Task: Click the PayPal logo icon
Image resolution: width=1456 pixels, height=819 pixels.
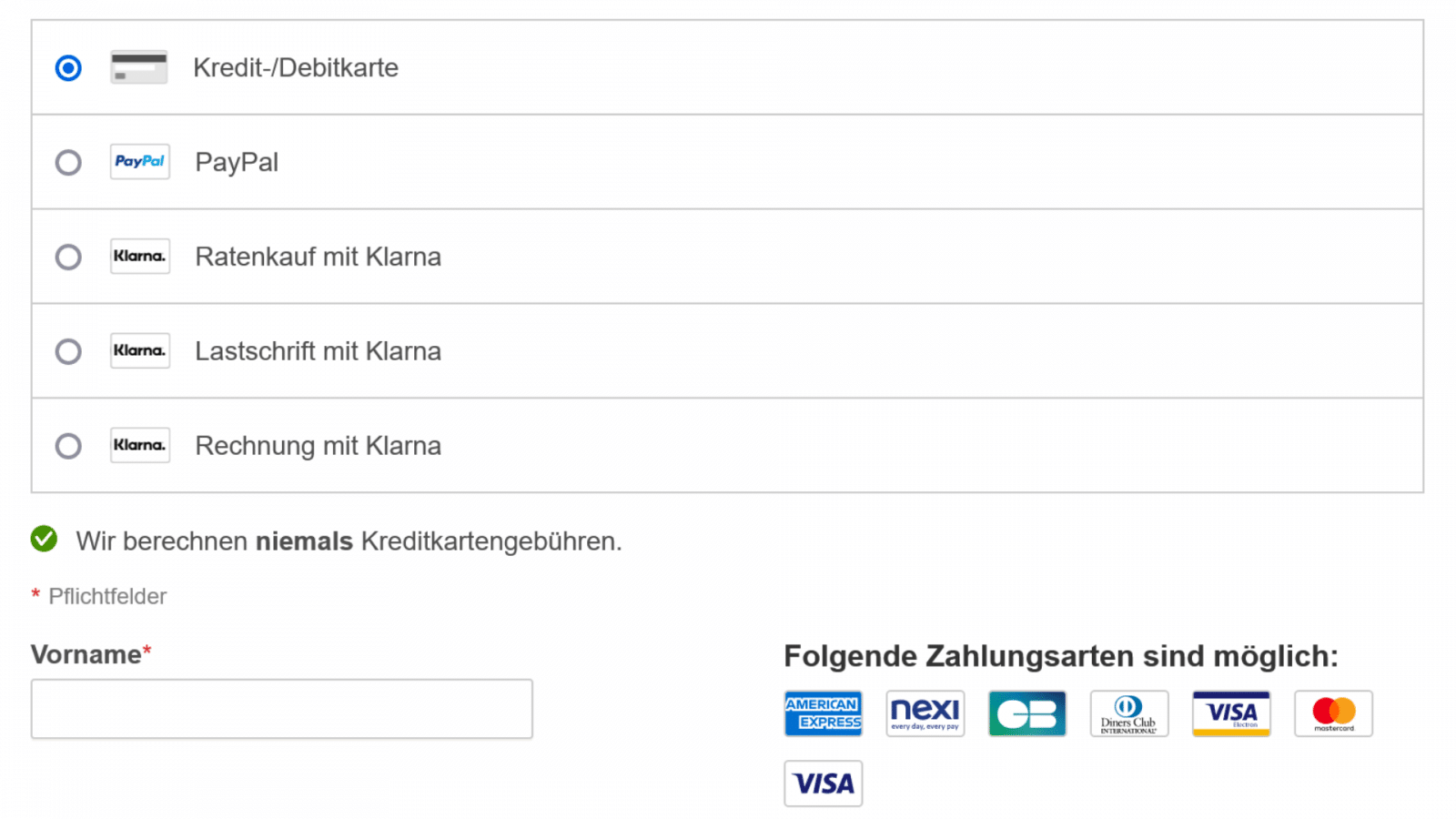Action: pyautogui.click(x=139, y=162)
